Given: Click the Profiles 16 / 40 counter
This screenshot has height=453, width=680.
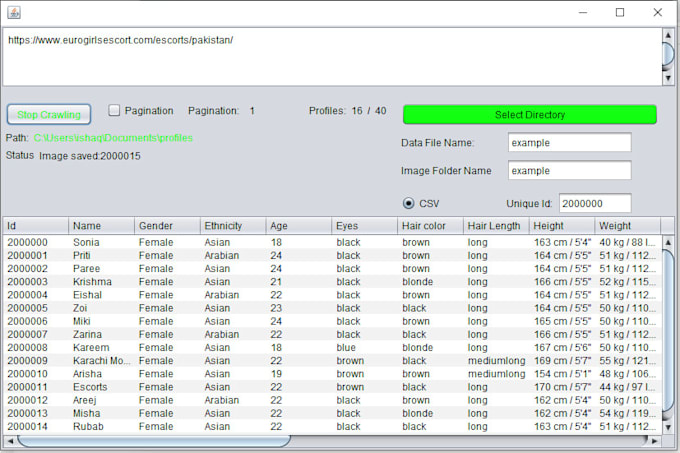Looking at the screenshot, I should [x=347, y=111].
